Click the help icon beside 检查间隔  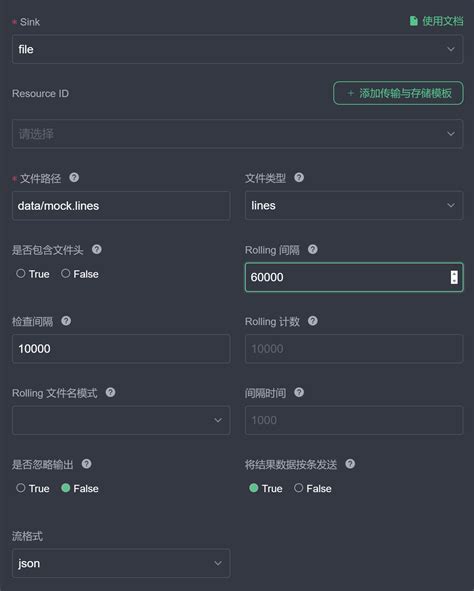[x=66, y=321]
